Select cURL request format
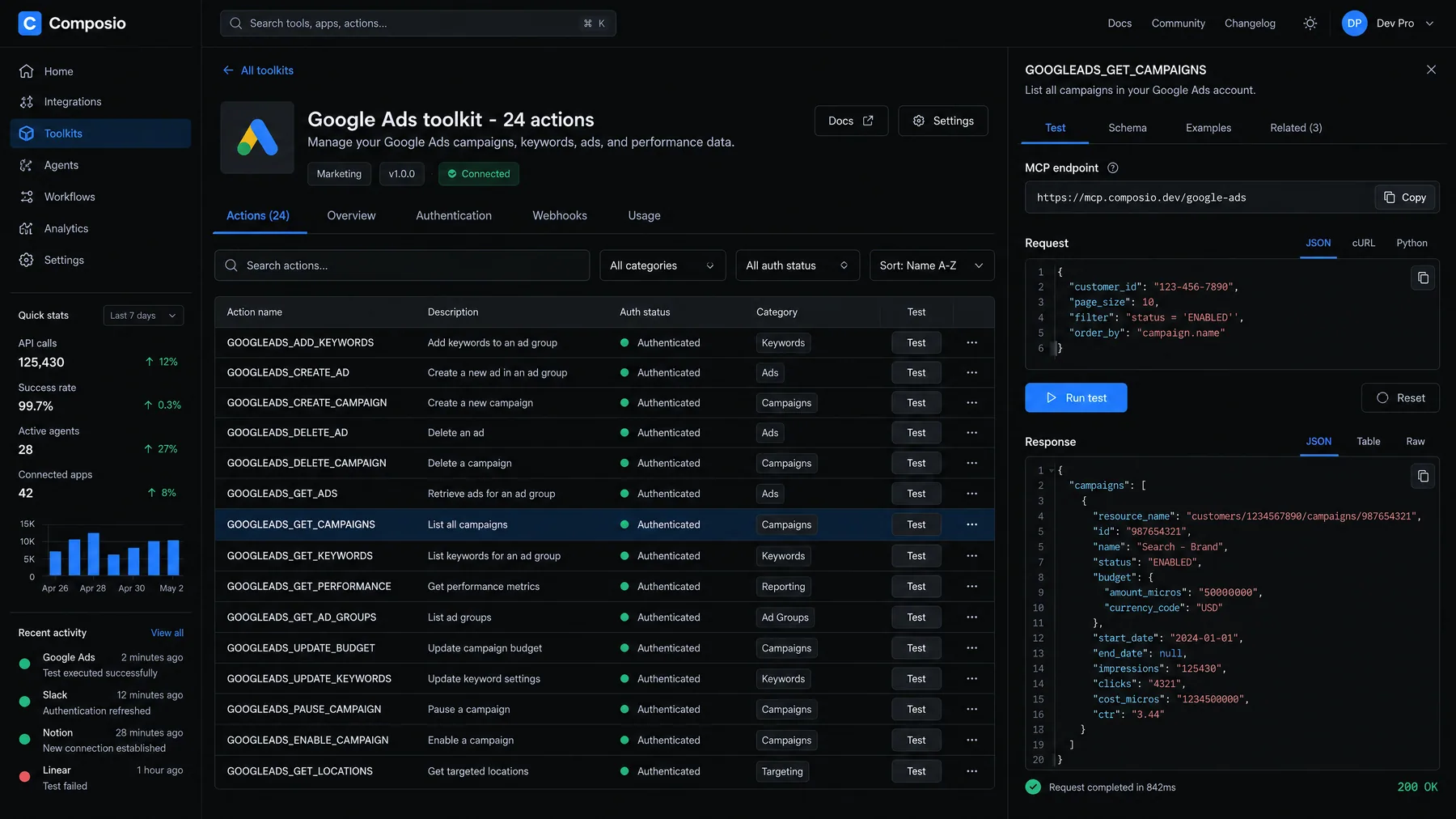The width and height of the screenshot is (1456, 819). [1363, 243]
